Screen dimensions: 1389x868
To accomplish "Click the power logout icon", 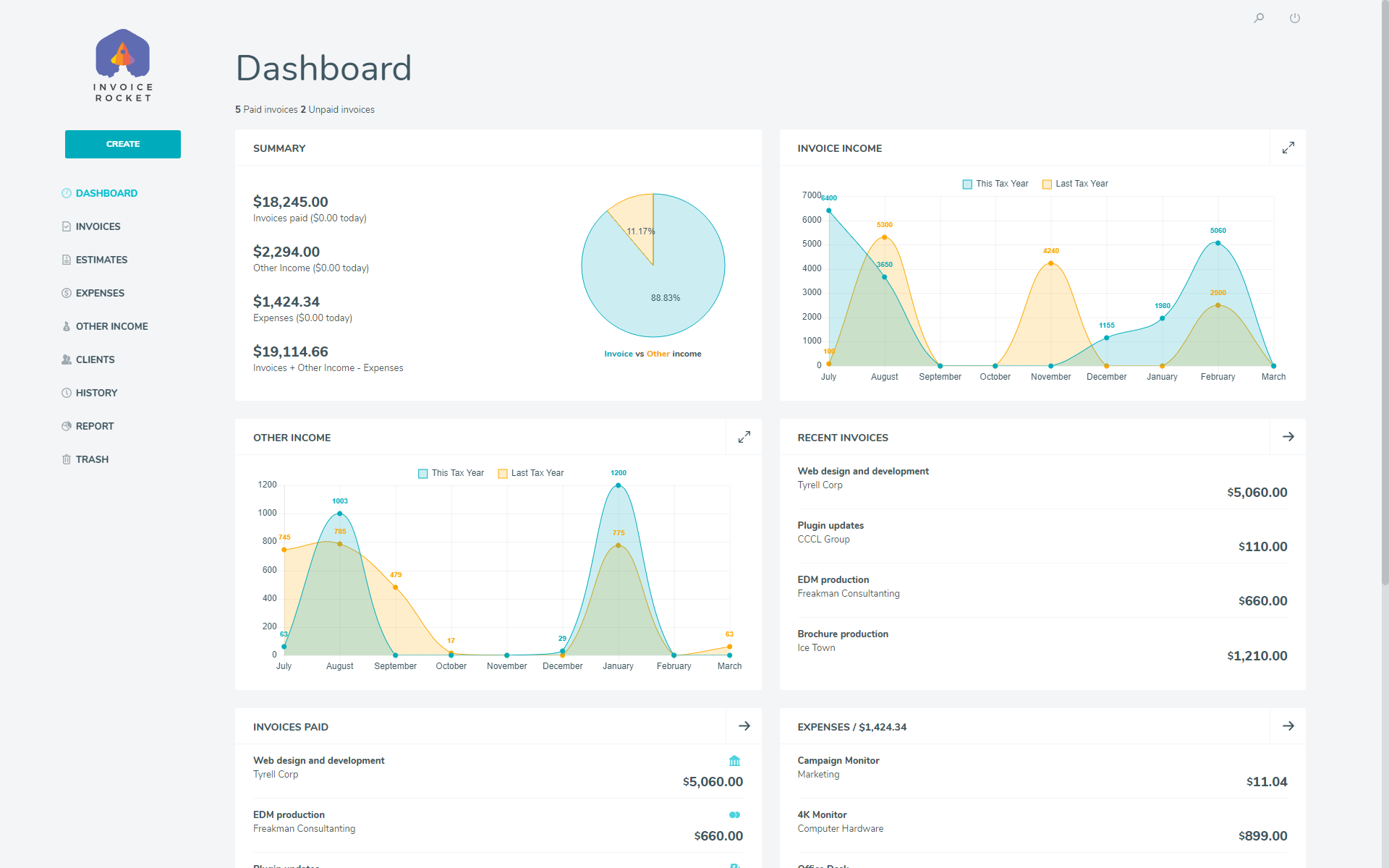I will tap(1295, 18).
